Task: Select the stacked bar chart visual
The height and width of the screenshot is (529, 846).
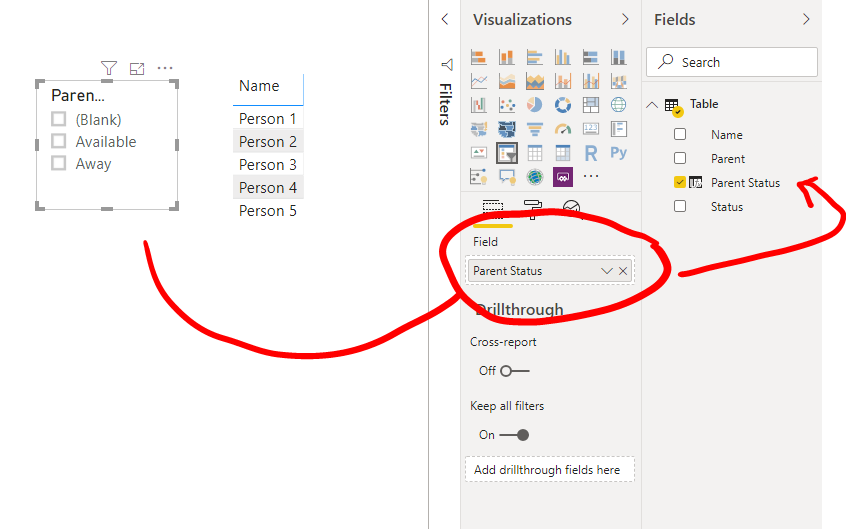Action: pyautogui.click(x=479, y=57)
